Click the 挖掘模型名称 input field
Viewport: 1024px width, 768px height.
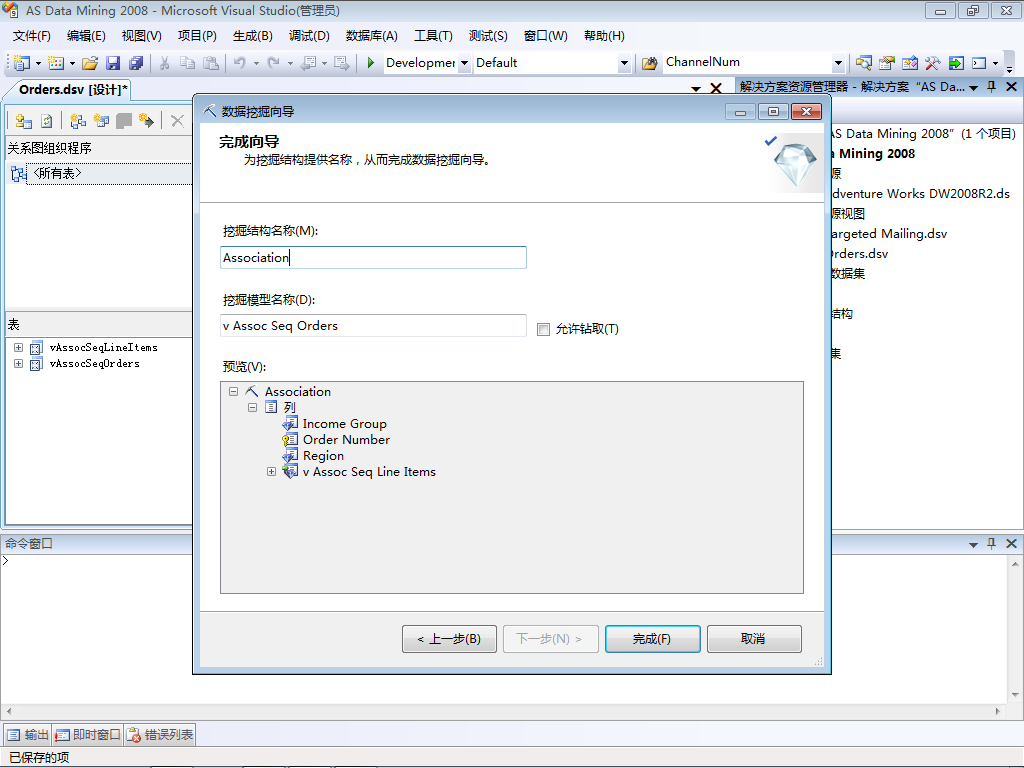374,326
